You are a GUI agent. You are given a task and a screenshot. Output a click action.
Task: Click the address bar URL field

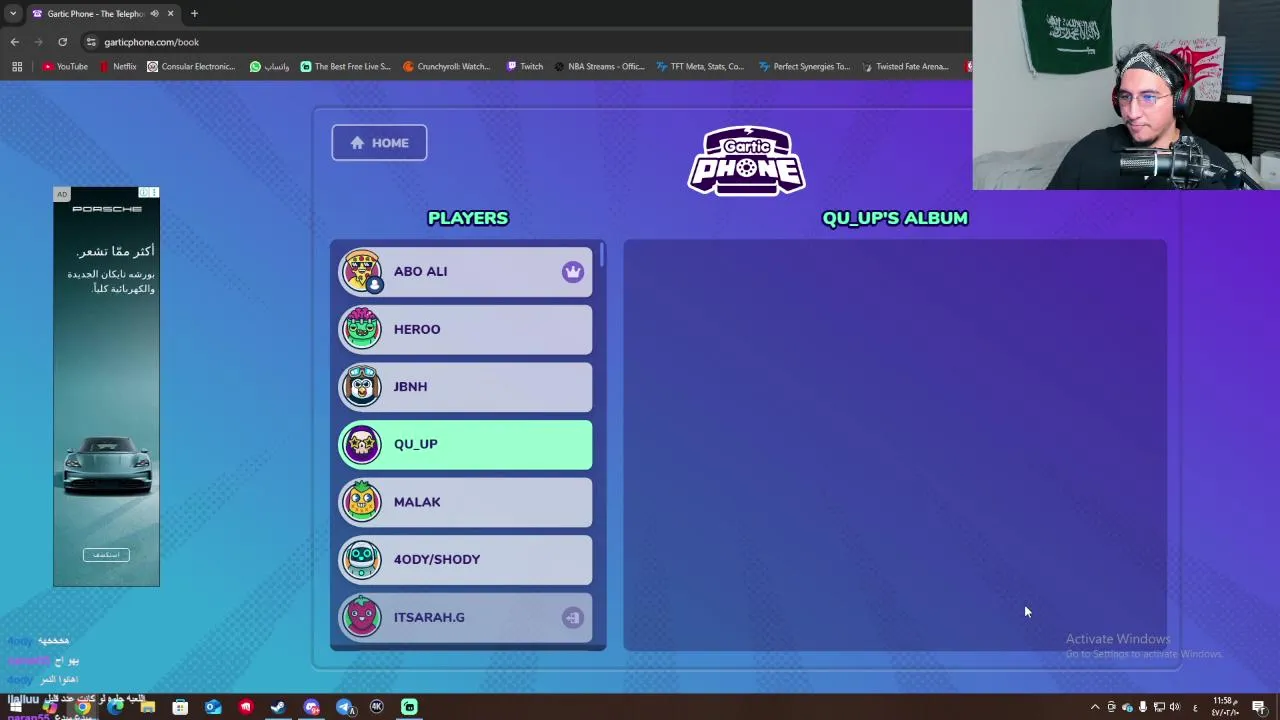[520, 42]
